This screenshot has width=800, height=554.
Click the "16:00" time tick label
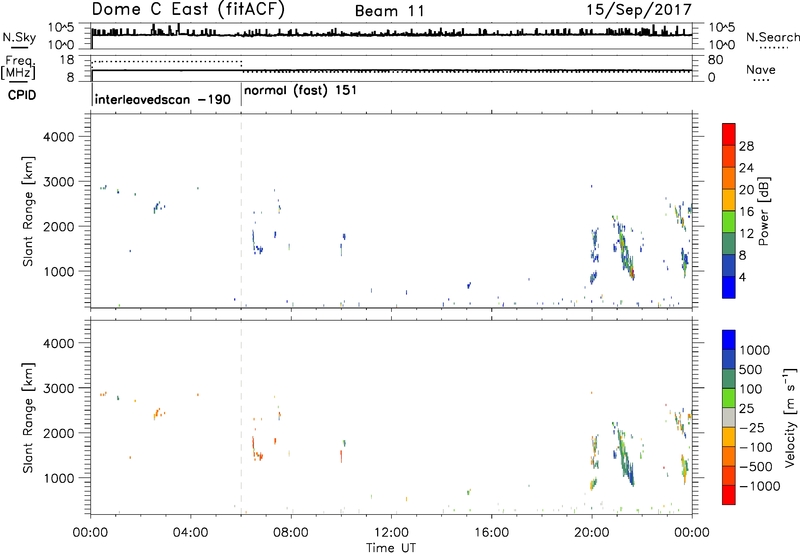tap(491, 533)
